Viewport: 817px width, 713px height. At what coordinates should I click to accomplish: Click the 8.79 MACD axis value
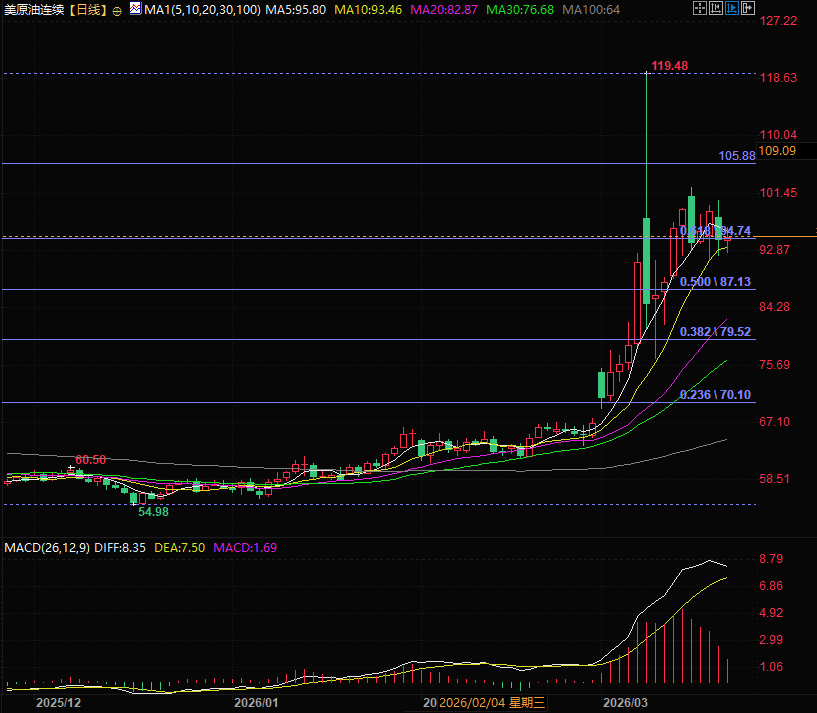click(x=771, y=559)
